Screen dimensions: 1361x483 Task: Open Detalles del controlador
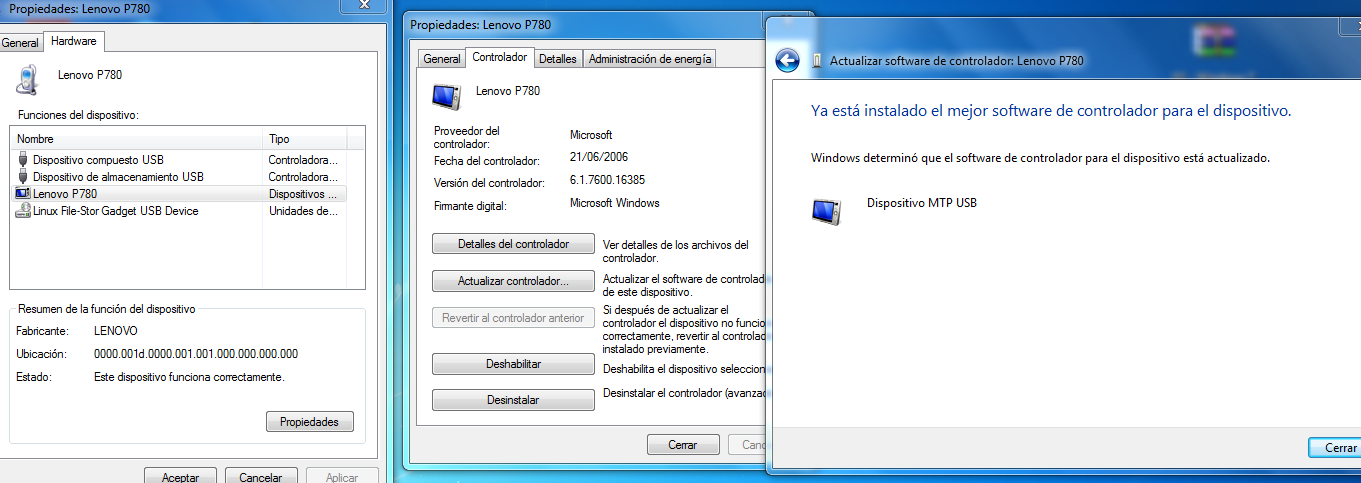(514, 244)
